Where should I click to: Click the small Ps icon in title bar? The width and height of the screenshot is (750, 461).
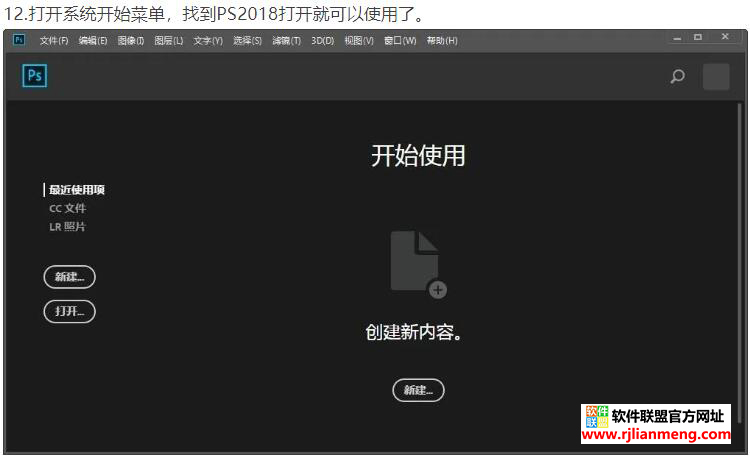coord(18,40)
